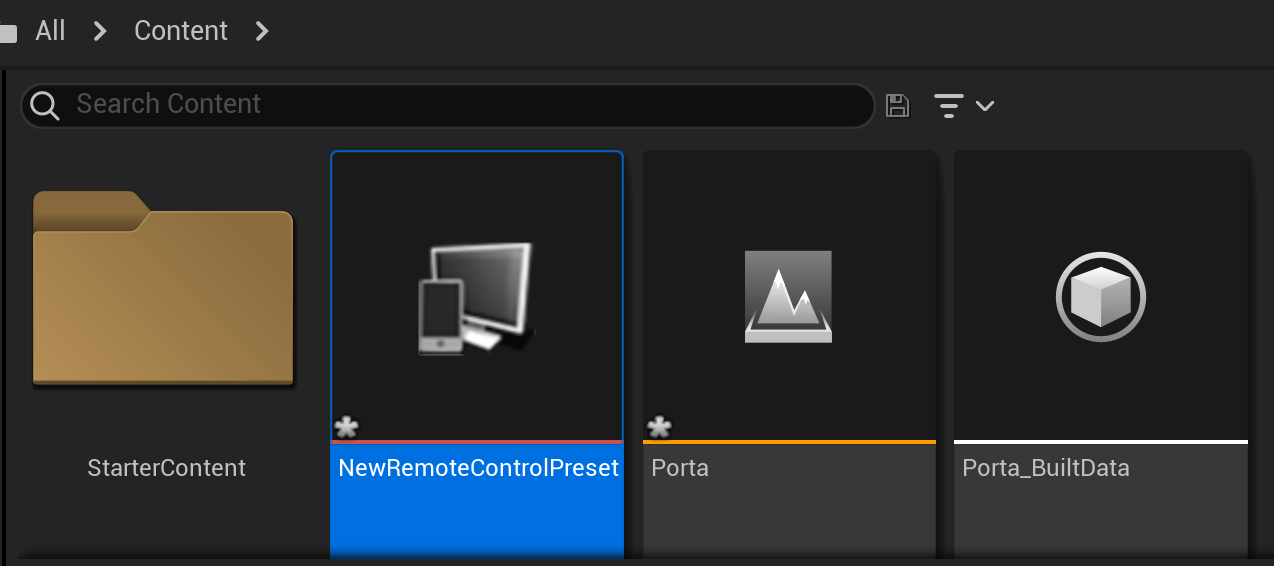The height and width of the screenshot is (566, 1274).
Task: Click the NewRemoteControlPreset name label
Action: pos(478,468)
